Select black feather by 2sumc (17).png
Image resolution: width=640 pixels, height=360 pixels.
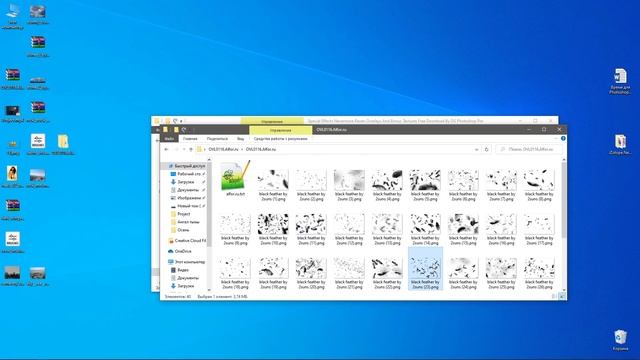coord(539,229)
